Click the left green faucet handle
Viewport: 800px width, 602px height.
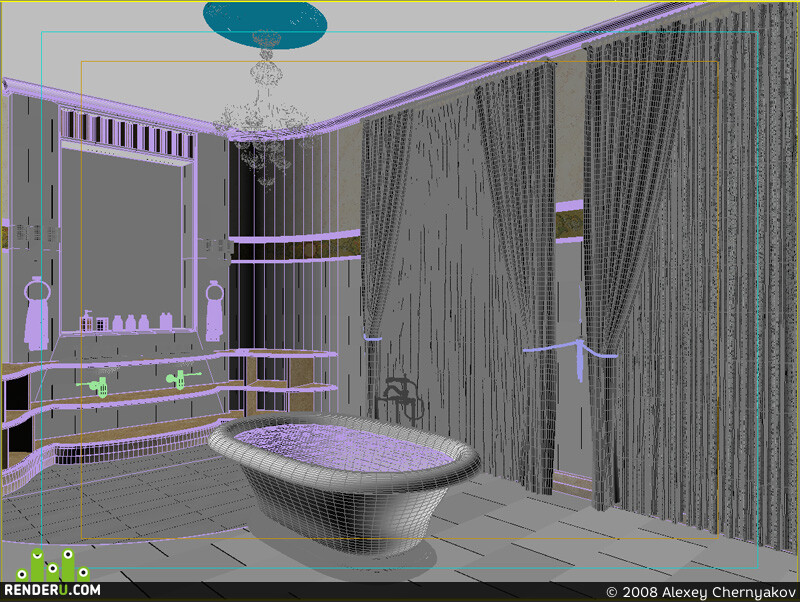(97, 387)
